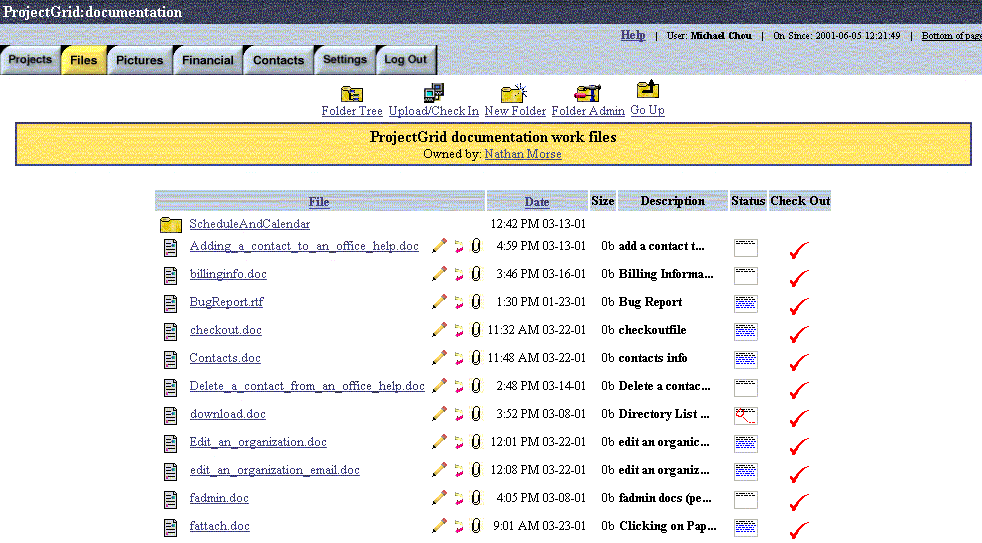This screenshot has width=982, height=543.
Task: Open the BugReport.rtf file link
Action: tap(227, 302)
